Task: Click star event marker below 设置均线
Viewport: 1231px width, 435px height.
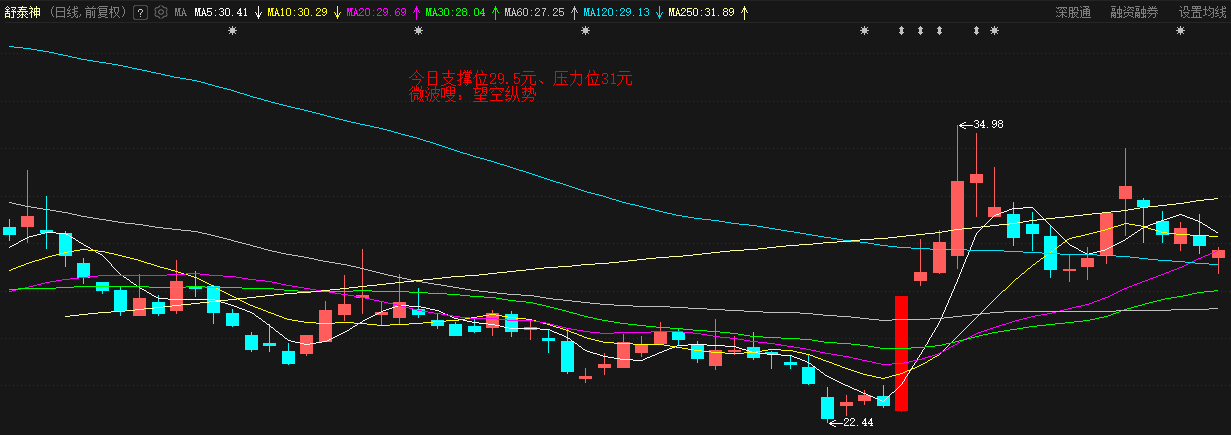Action: pyautogui.click(x=1180, y=31)
